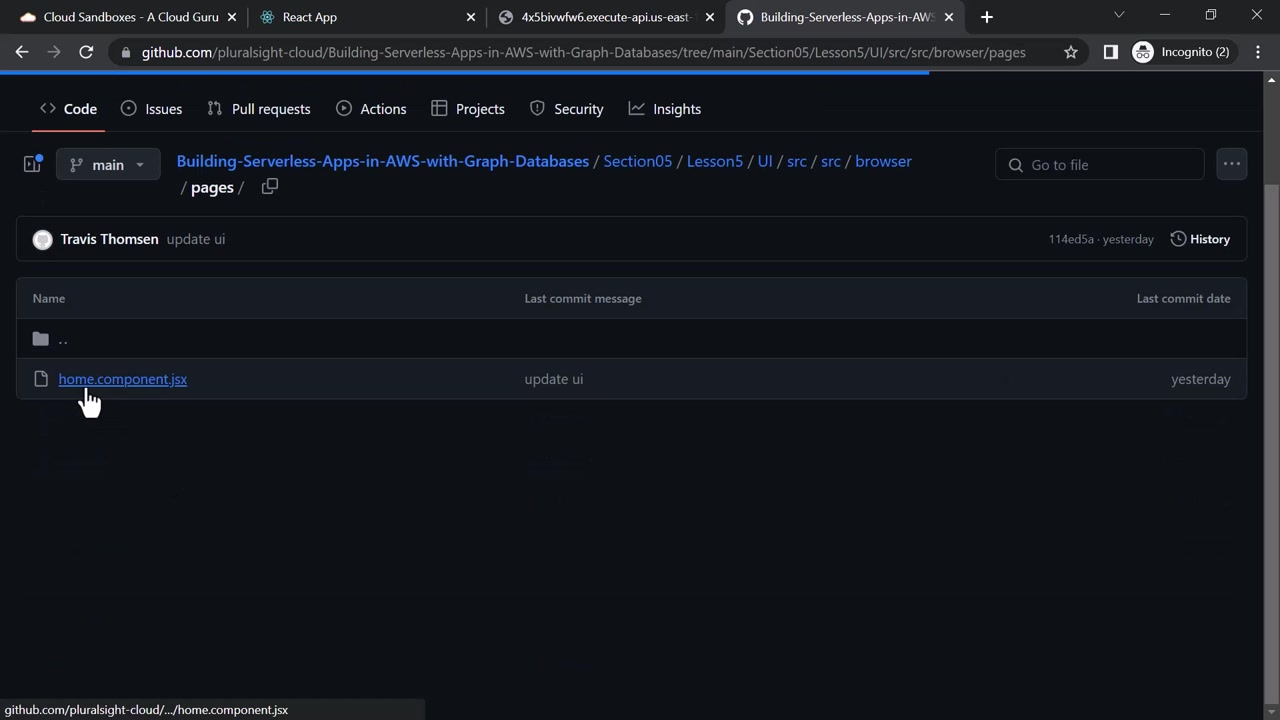Open Travis Thomsen's profile link
The height and width of the screenshot is (720, 1280).
click(x=109, y=239)
